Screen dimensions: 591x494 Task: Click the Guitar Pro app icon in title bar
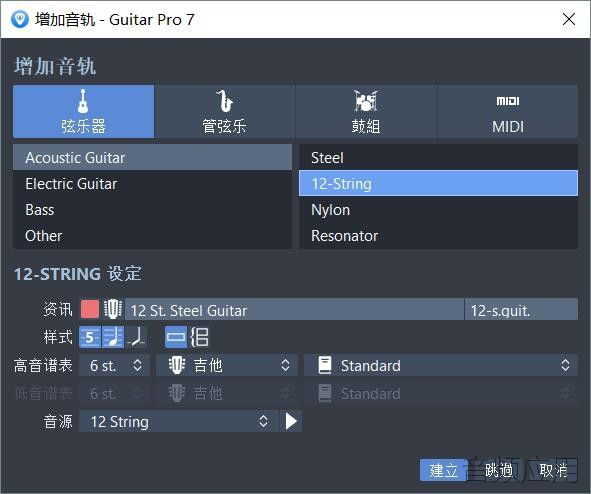point(20,19)
